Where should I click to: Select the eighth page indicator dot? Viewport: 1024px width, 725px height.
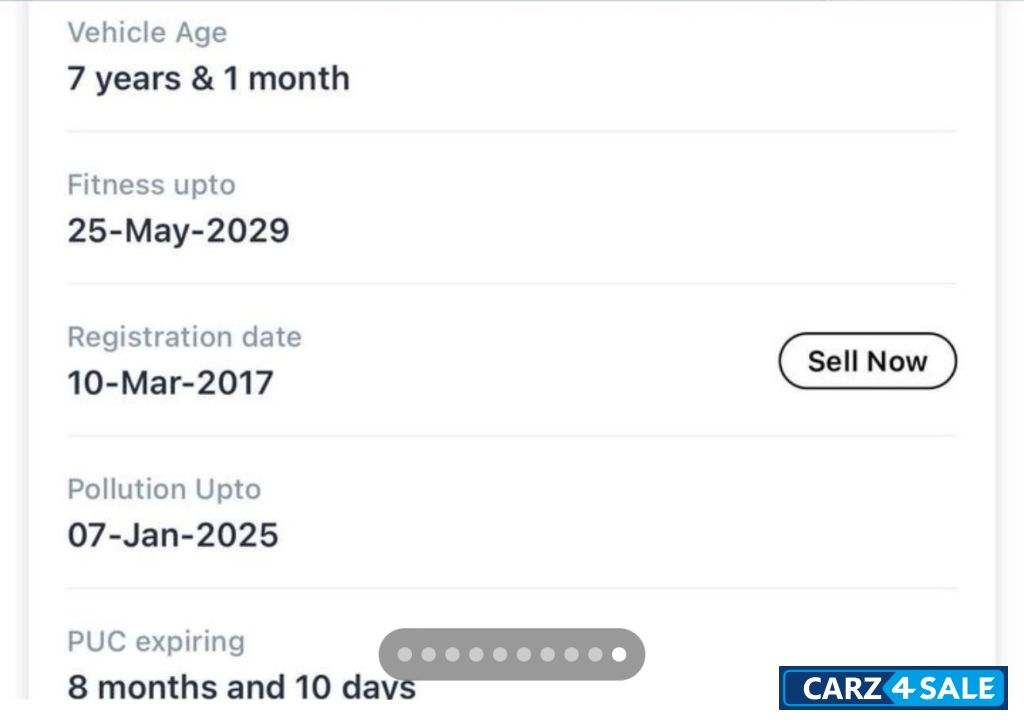tap(571, 655)
